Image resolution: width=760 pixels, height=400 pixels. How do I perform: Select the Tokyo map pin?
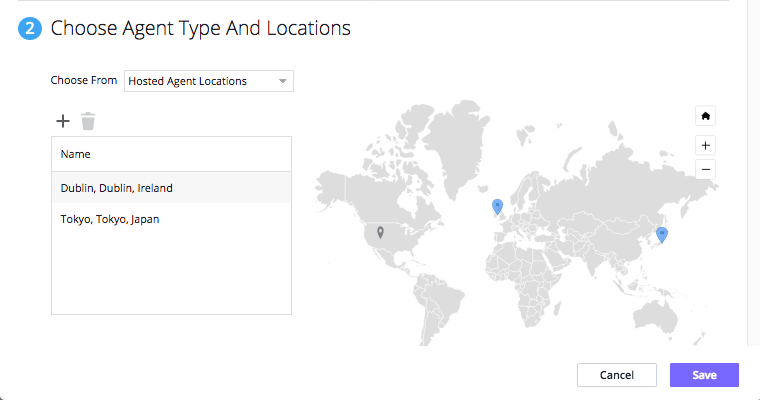pos(662,235)
